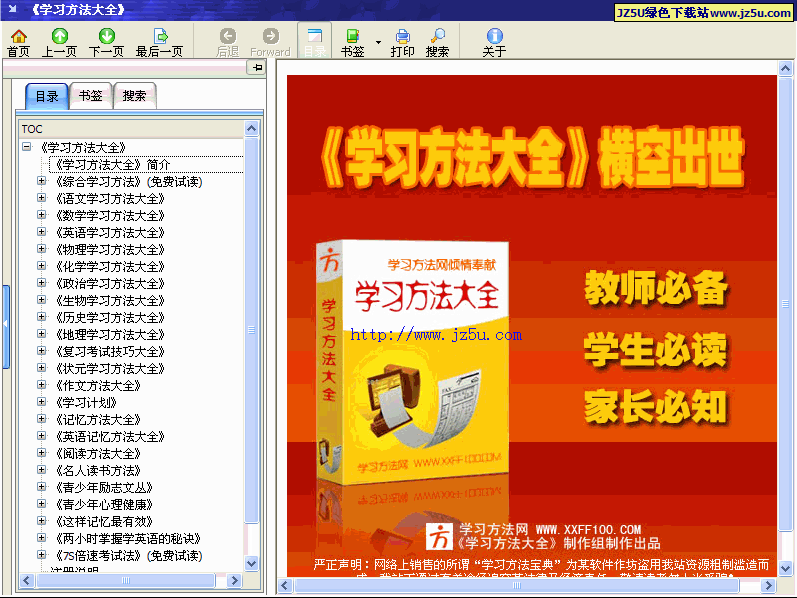Image resolution: width=797 pixels, height=598 pixels.
Task: Click the pin icon on sidebar panel
Action: (257, 68)
